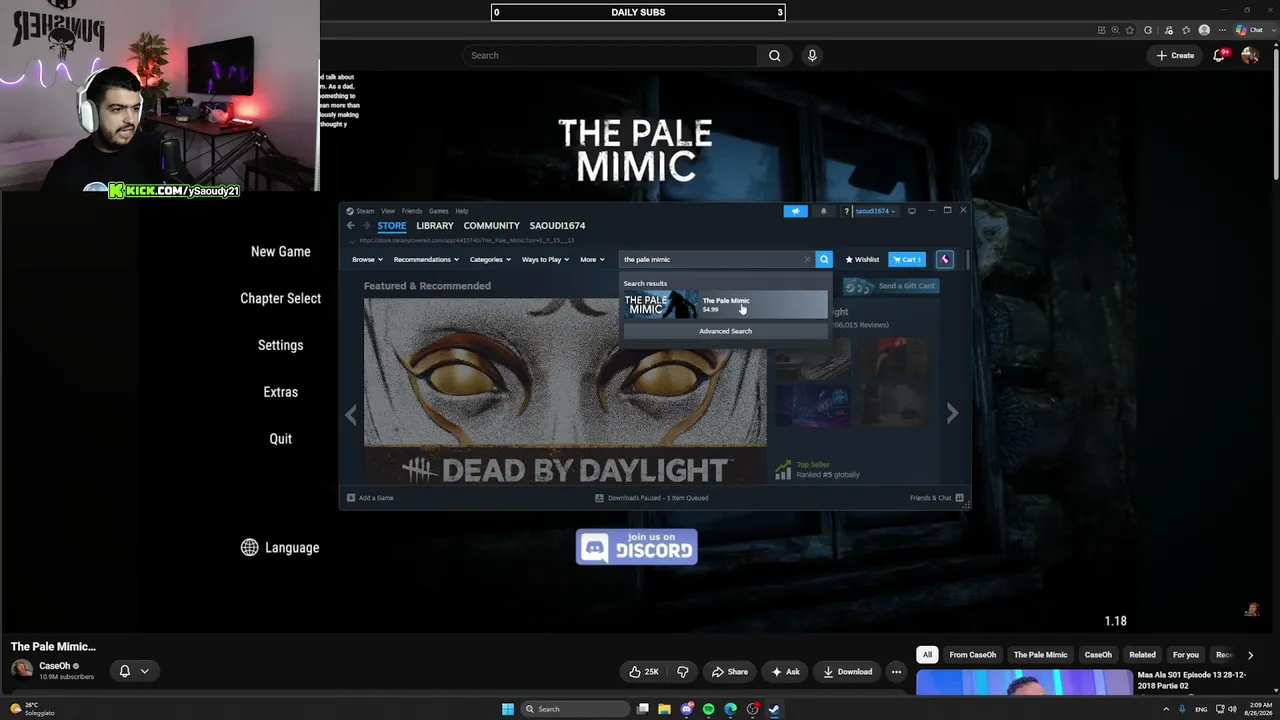
Task: Switch to Steam LIBRARY tab
Action: (x=435, y=226)
